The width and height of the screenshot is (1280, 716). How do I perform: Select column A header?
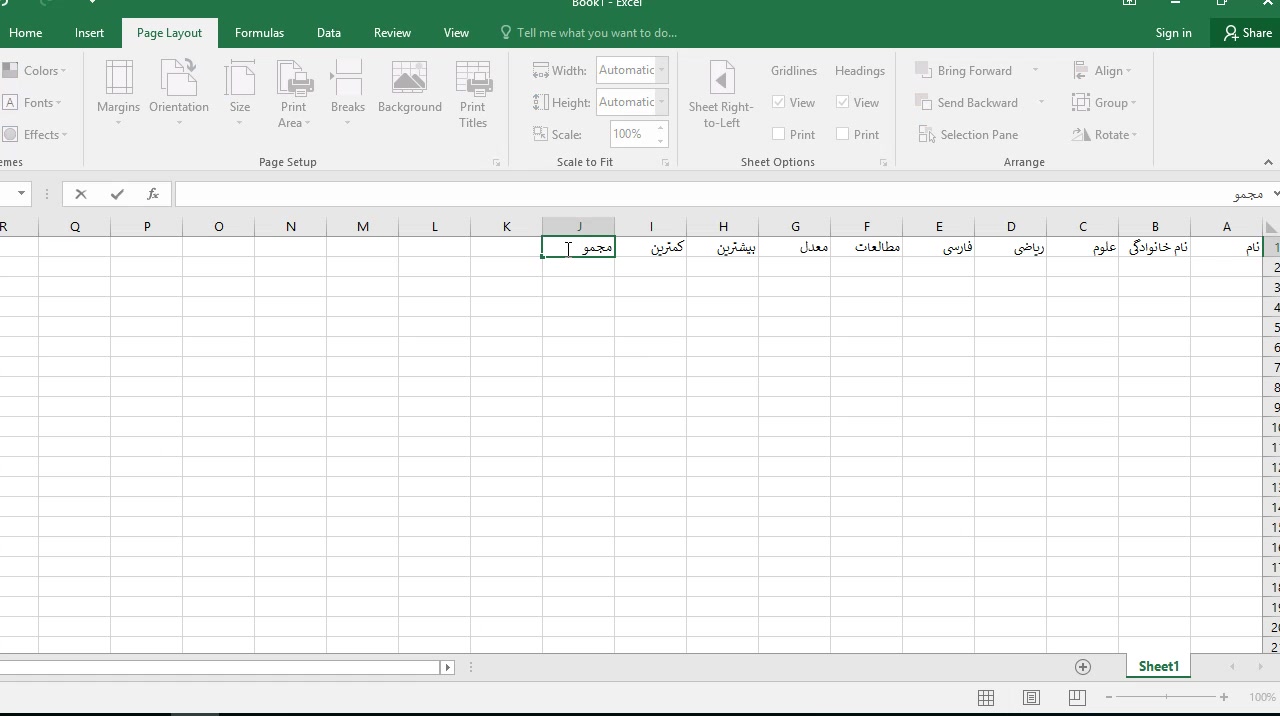point(1227,227)
